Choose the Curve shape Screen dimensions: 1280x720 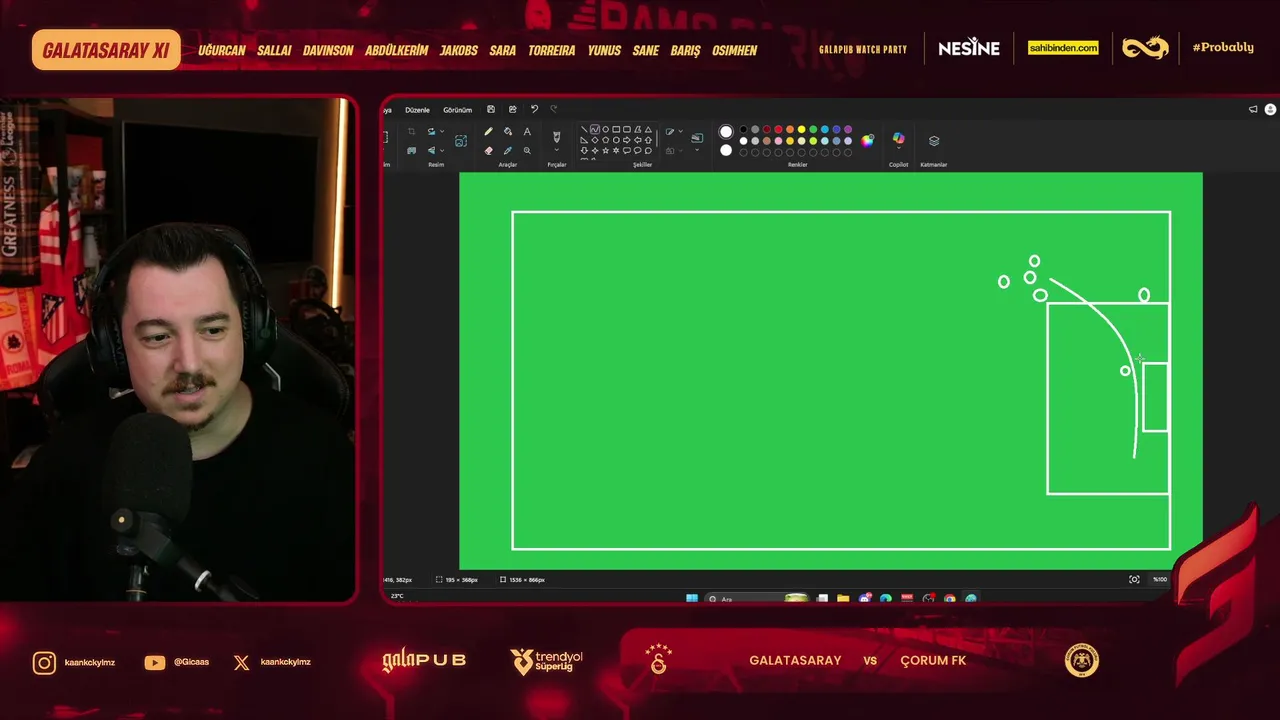(x=595, y=129)
